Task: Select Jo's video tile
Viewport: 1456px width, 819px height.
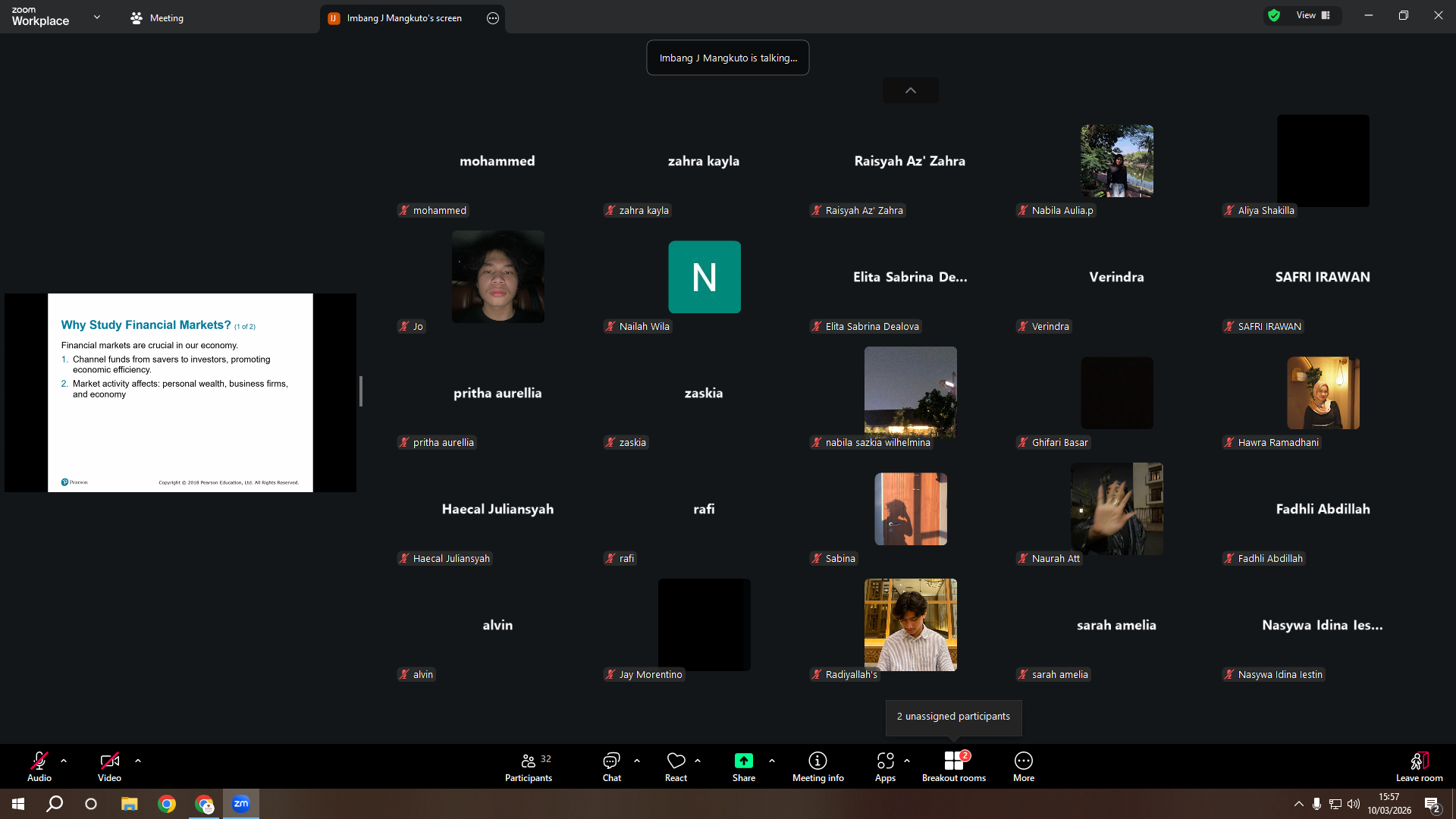Action: point(498,277)
